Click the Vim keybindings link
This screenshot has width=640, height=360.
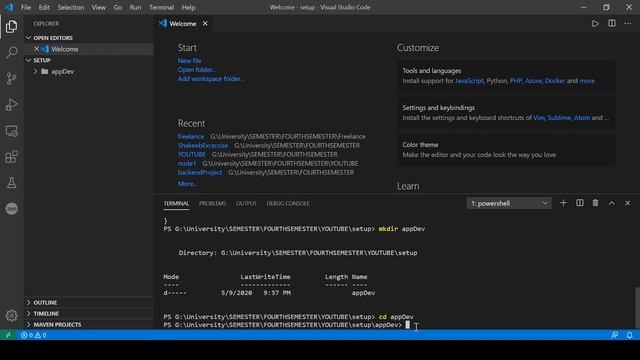[x=539, y=118]
